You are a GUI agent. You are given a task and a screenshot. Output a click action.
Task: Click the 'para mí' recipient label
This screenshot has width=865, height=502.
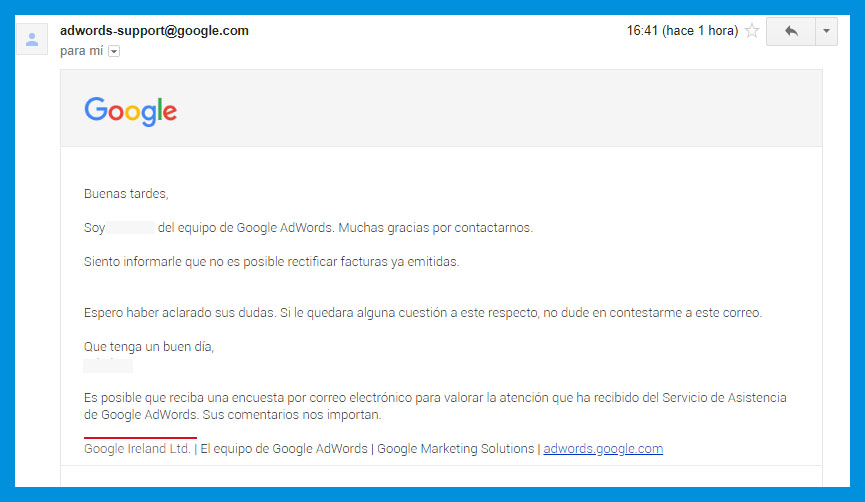[82, 51]
